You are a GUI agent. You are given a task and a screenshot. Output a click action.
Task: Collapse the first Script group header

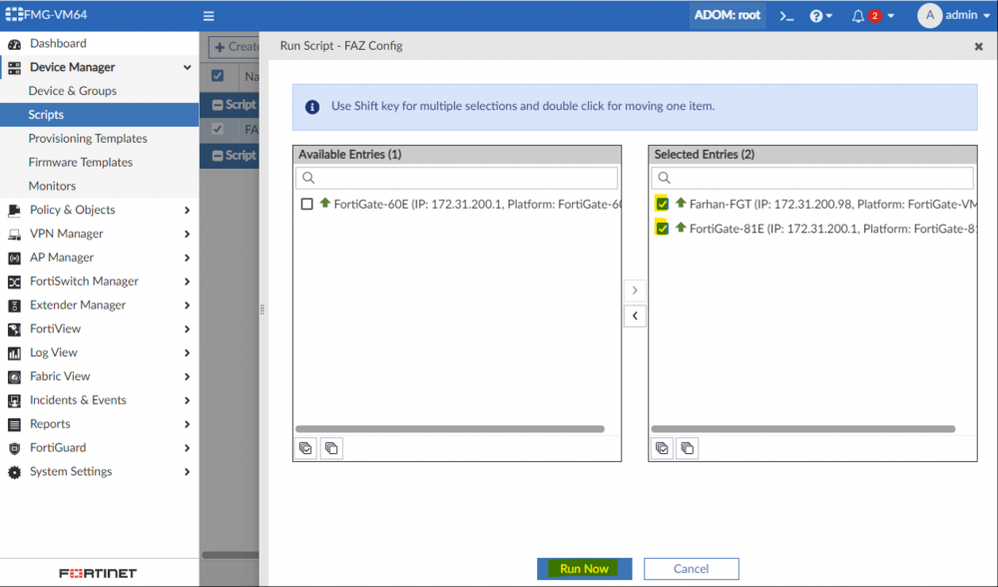217,105
